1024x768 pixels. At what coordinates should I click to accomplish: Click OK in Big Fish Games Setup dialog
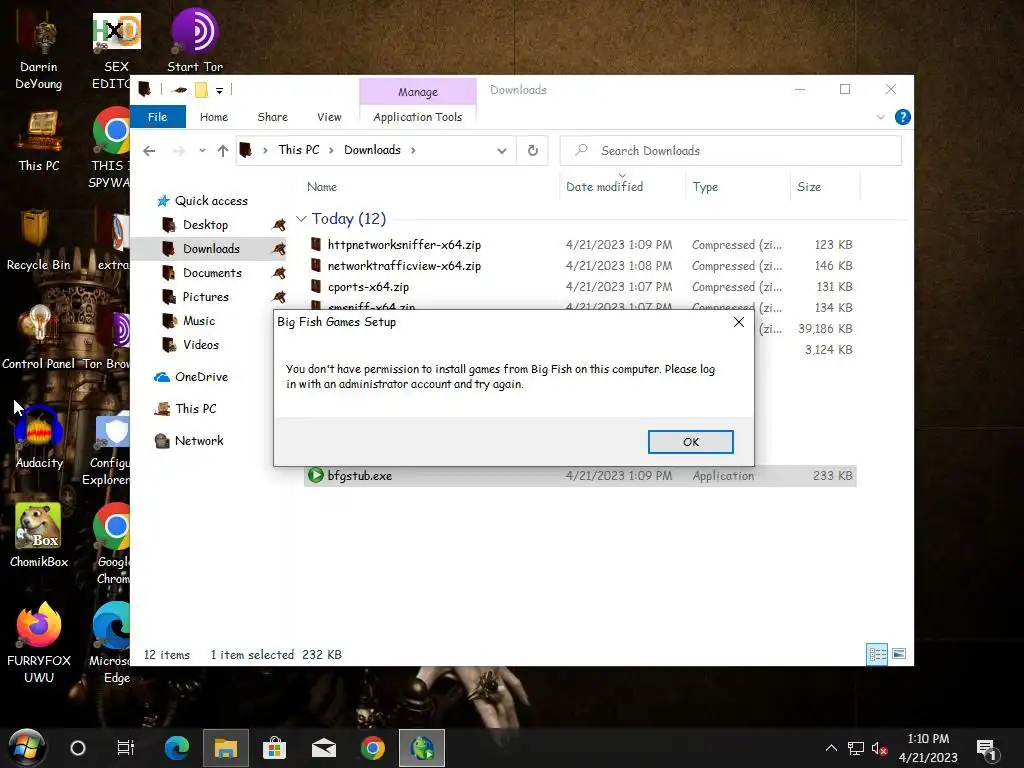(x=690, y=442)
